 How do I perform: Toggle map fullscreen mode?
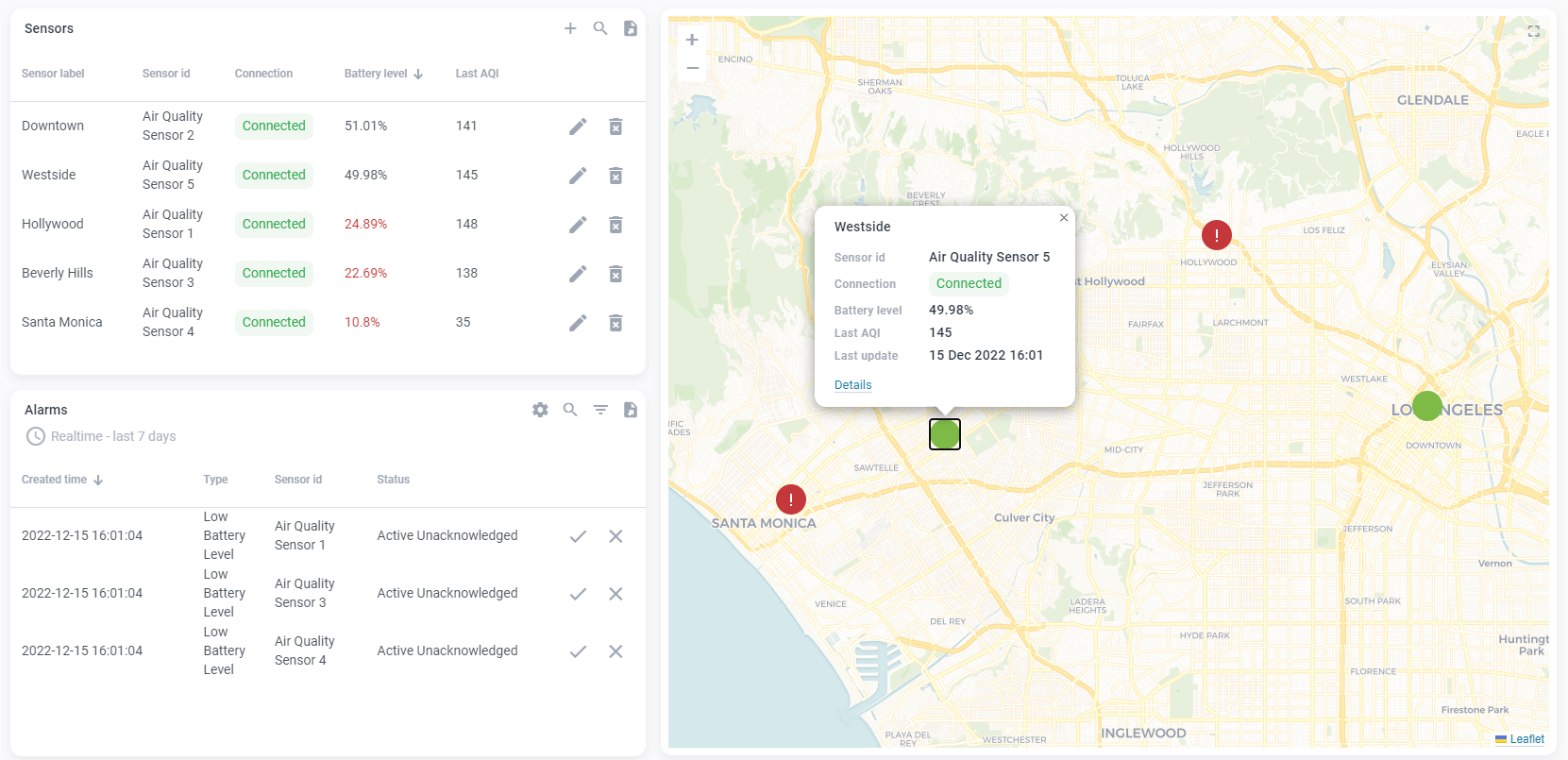[1533, 32]
